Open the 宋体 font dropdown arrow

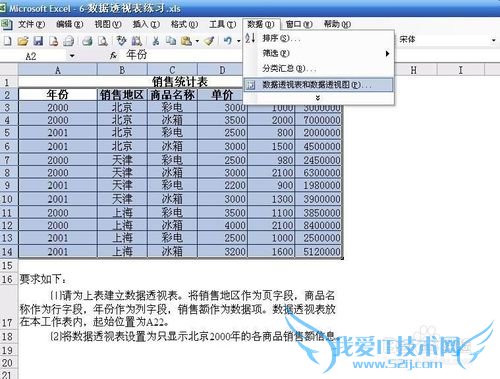point(494,40)
